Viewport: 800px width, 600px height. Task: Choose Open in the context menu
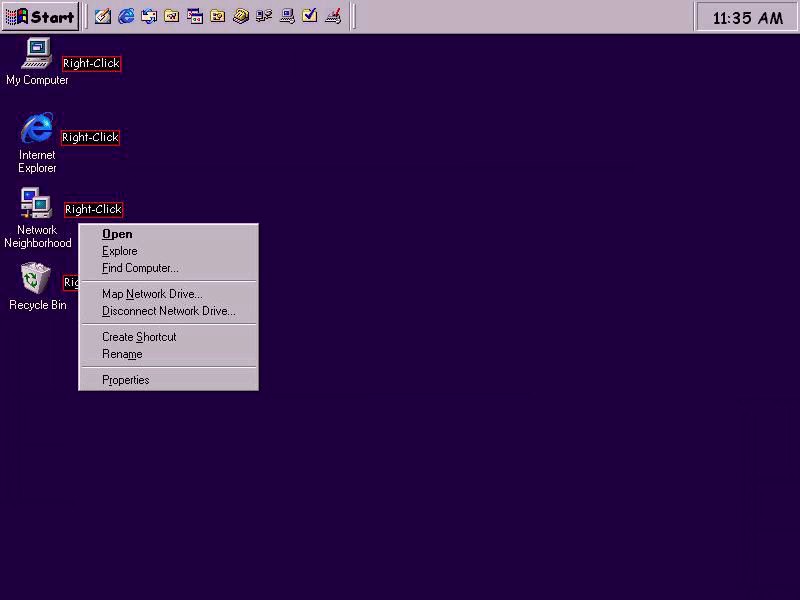168,234
